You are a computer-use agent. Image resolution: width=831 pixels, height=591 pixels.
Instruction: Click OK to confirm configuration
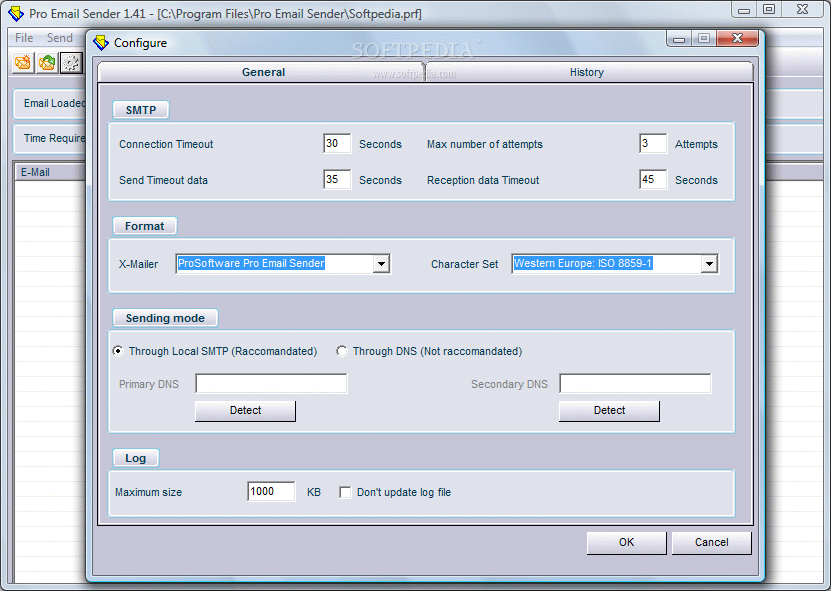[626, 542]
